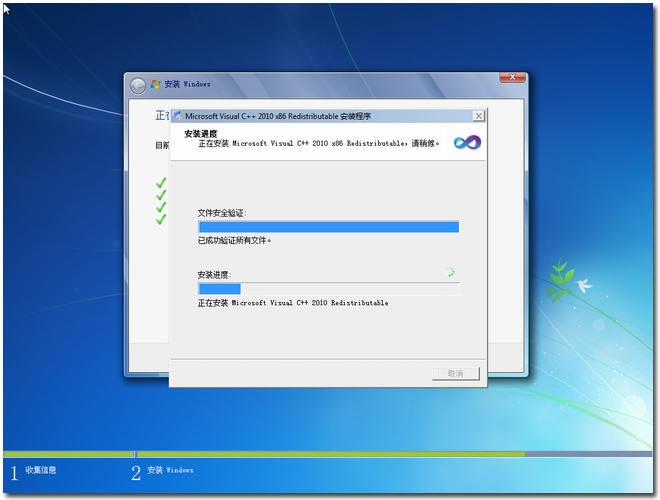Screen dimensions: 660x500
Task: Click step 1 '收集信息' label
Action: pos(41,470)
